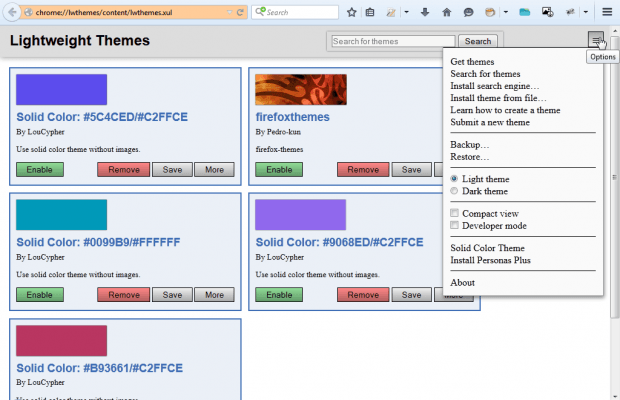Click More on #5C4CED theme card
This screenshot has width=620, height=400.
[214, 170]
